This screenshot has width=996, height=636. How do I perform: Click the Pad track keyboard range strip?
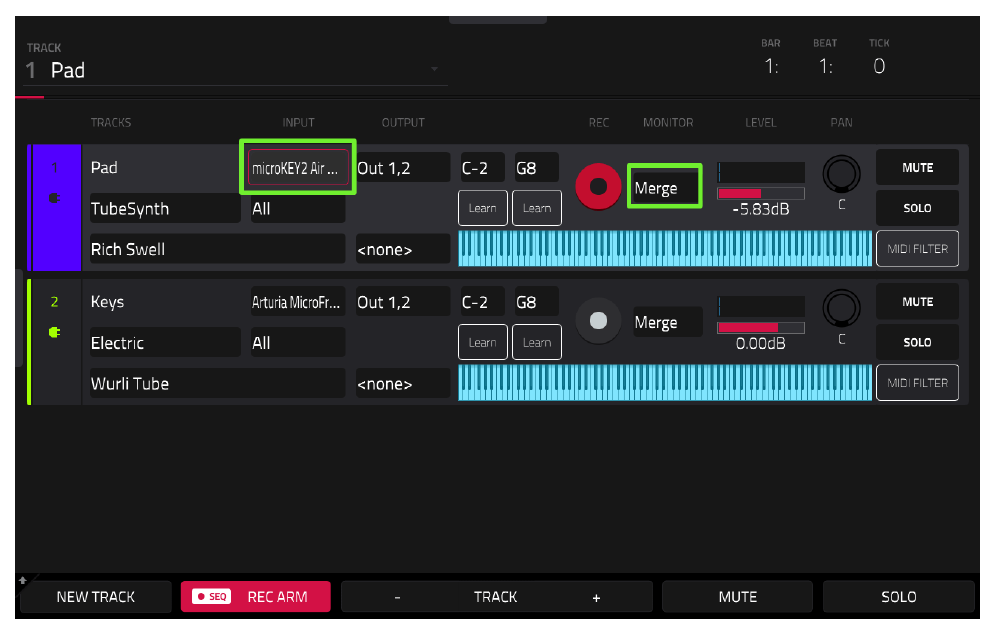tap(665, 248)
